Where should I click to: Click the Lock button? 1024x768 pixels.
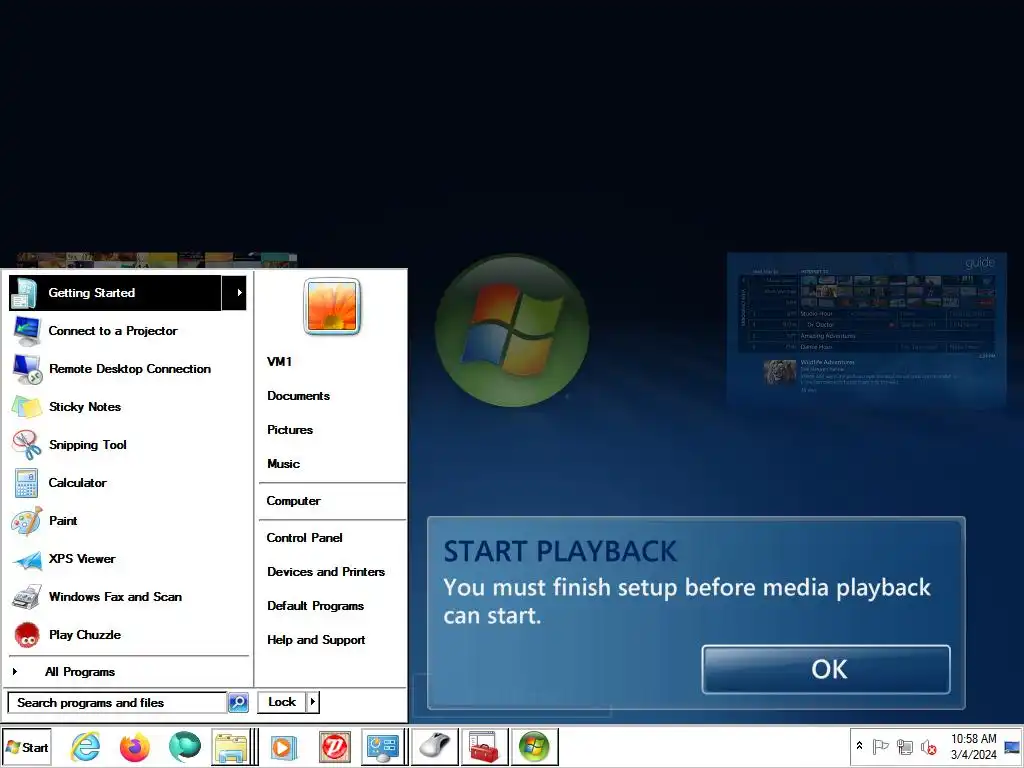(282, 702)
